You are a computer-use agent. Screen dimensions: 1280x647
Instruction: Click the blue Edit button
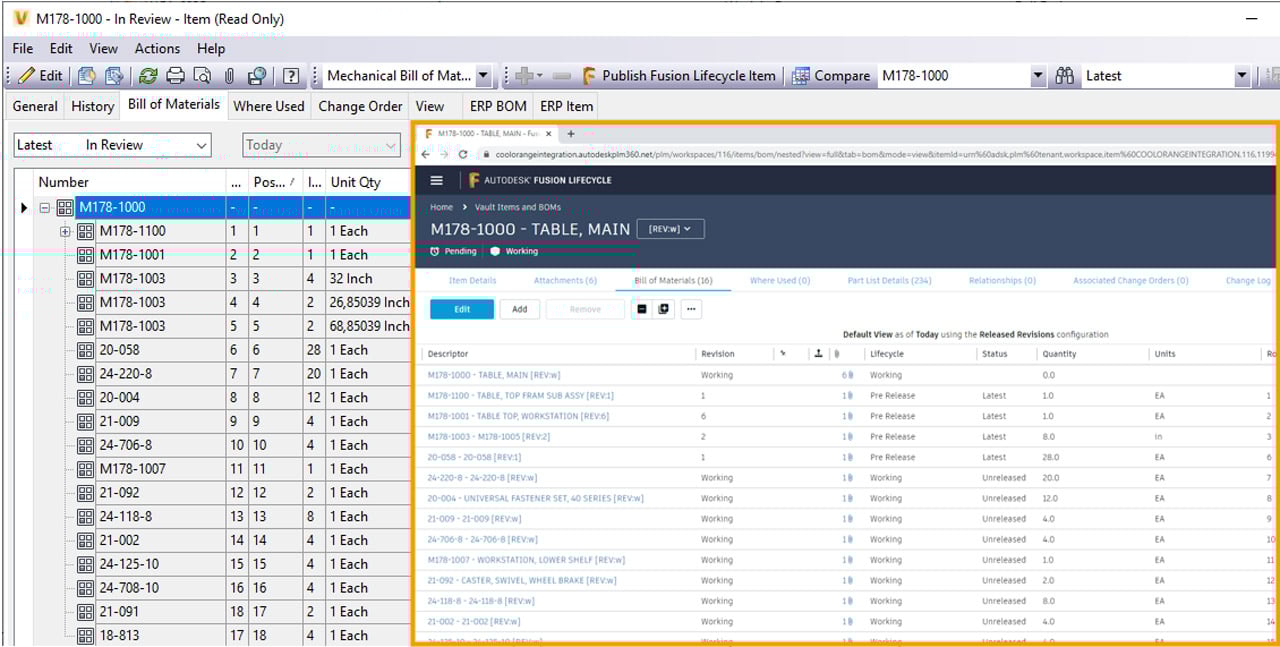pyautogui.click(x=461, y=310)
